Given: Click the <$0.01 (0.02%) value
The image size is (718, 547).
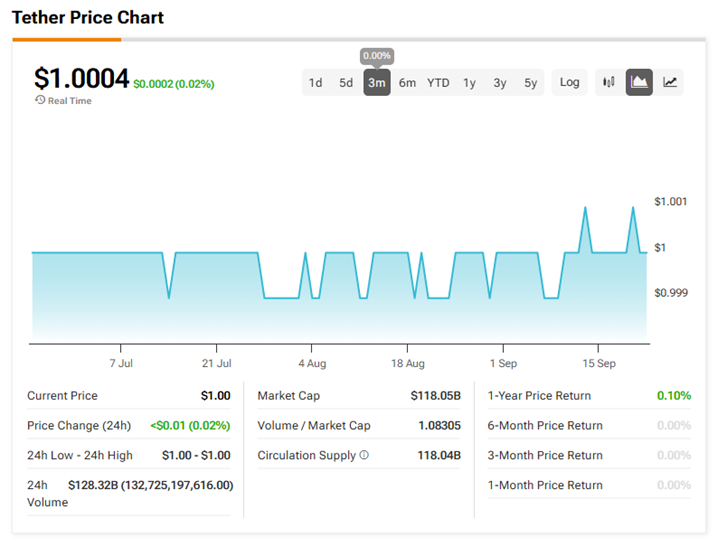Looking at the screenshot, I should pos(190,425).
